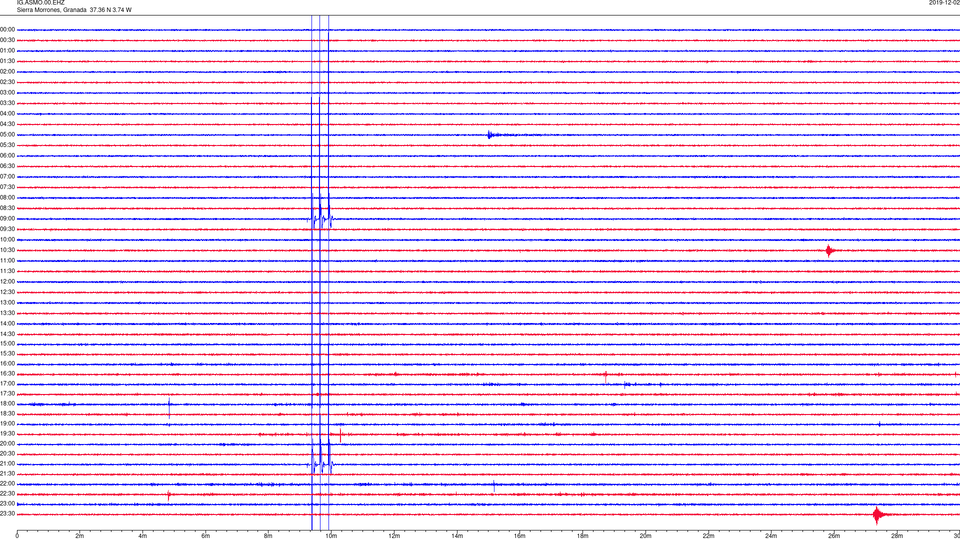Screen dimensions: 960x540
Task: Click the 6m tick on the minute axis
Action: tap(206, 536)
